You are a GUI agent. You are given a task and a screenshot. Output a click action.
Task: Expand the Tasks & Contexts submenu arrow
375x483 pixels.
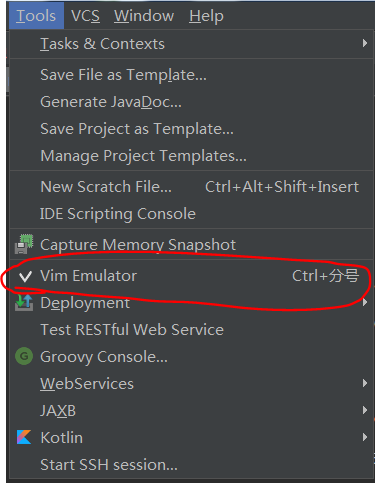(365, 43)
